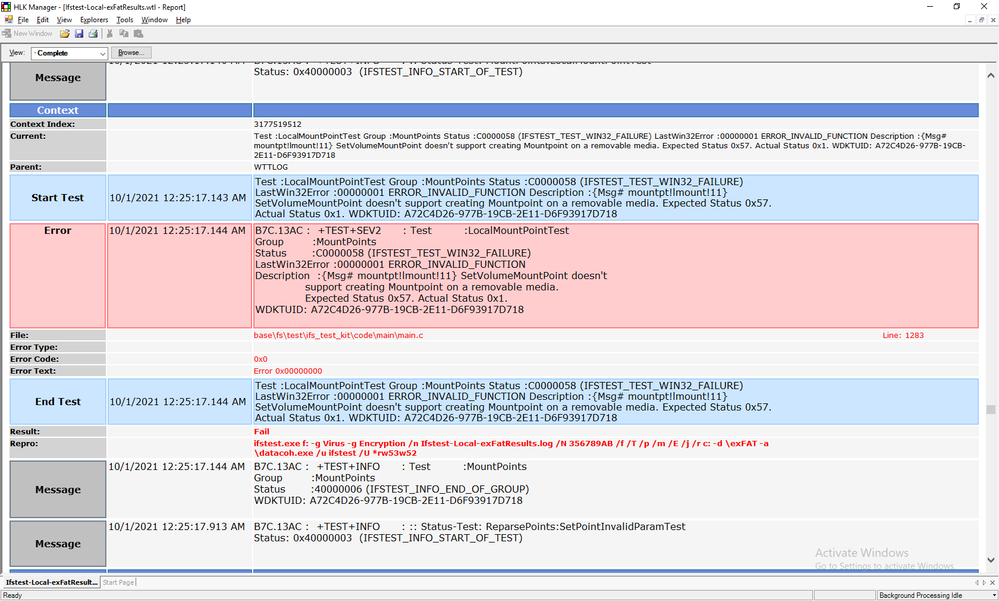Click the 'Result:' label

[x=25, y=431]
